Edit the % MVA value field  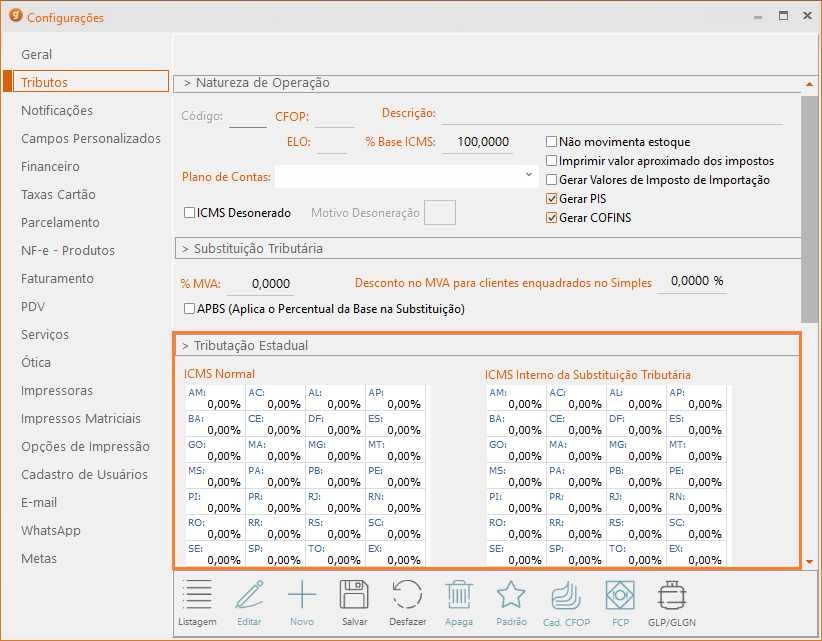click(x=259, y=284)
